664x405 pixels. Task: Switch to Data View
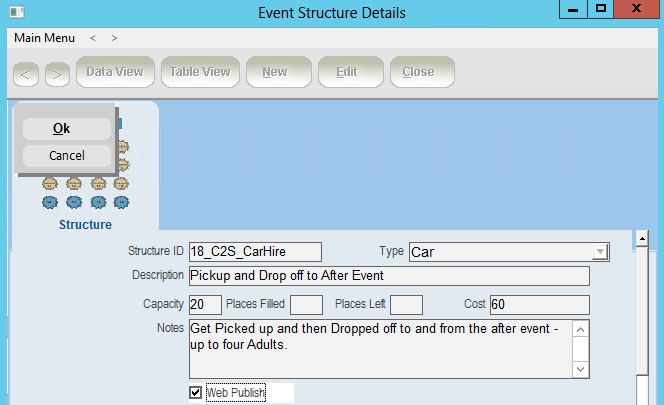pos(115,72)
